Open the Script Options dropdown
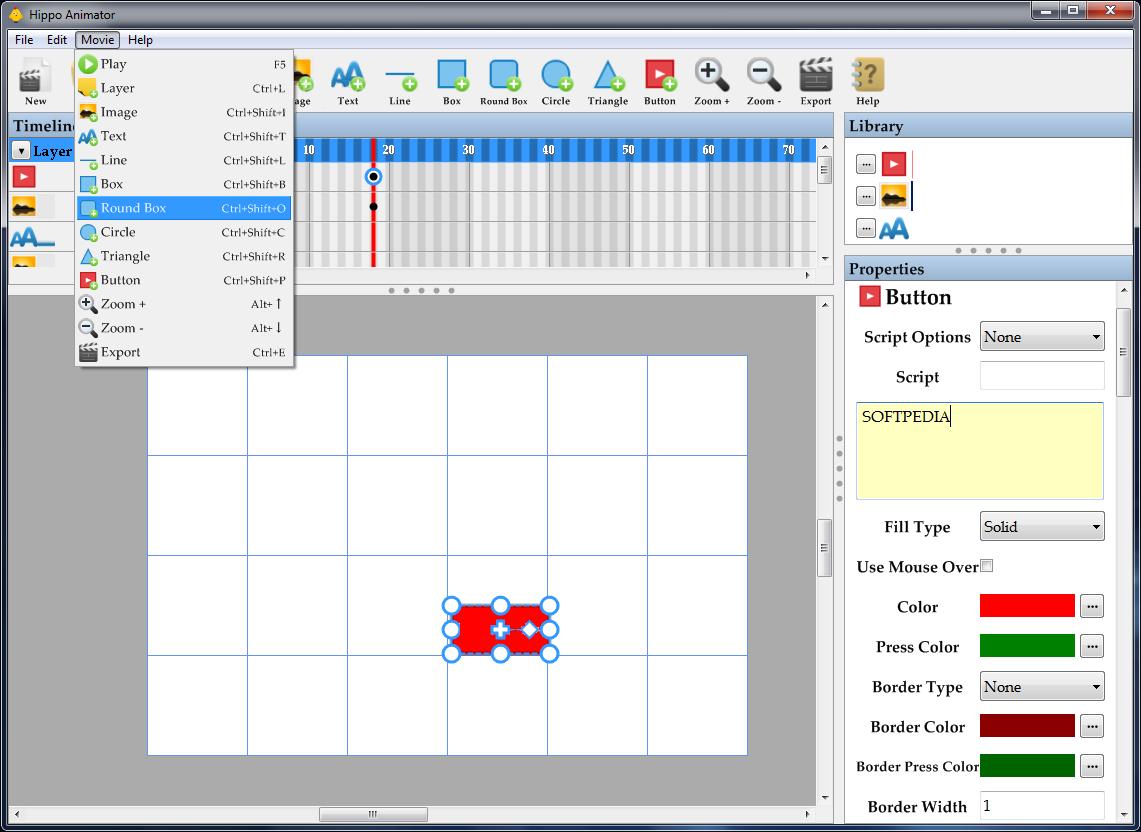This screenshot has width=1141, height=832. [x=1042, y=337]
